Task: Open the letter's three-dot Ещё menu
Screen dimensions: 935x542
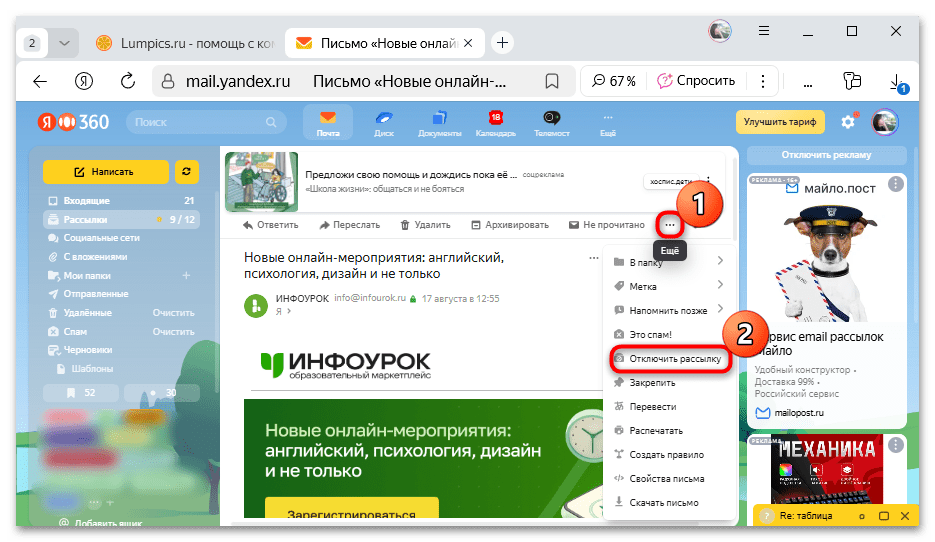Action: (x=670, y=225)
